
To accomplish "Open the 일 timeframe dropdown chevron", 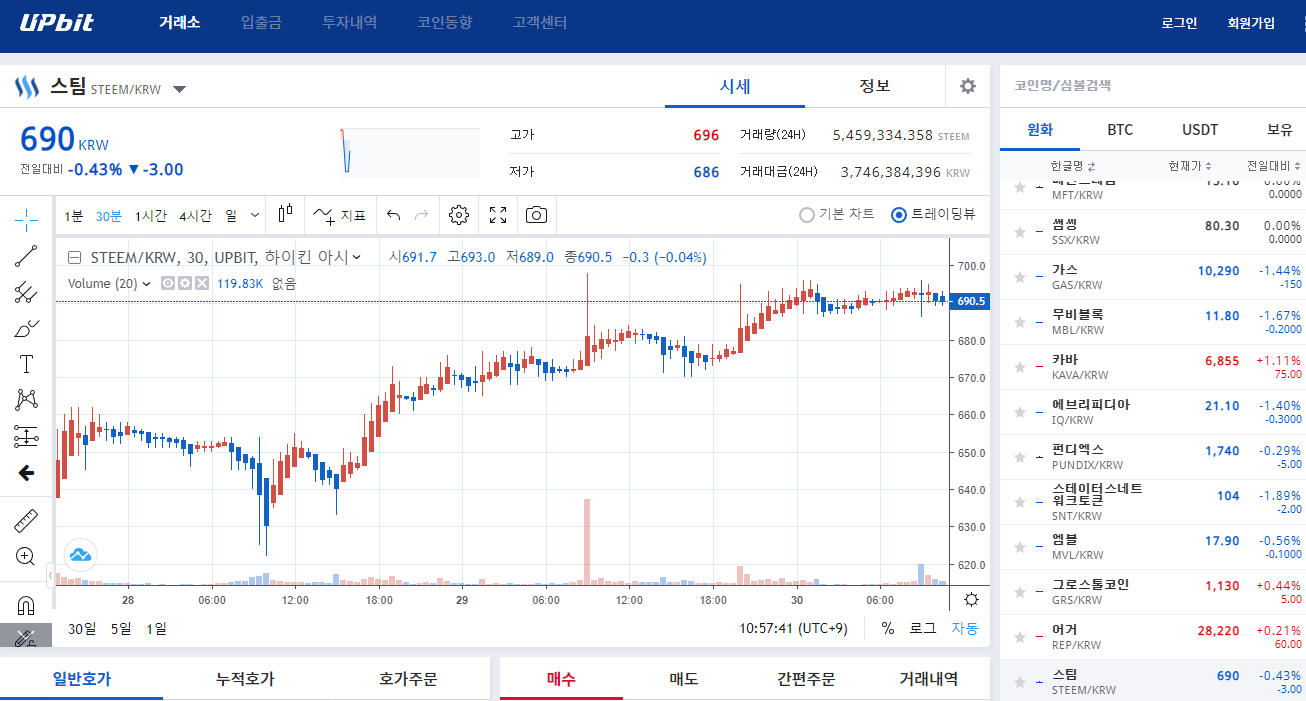I will 255,214.
